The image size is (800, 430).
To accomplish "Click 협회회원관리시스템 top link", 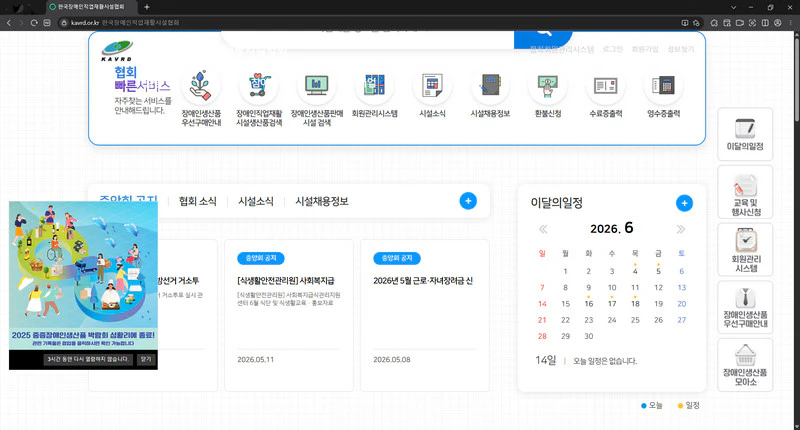I will [562, 49].
